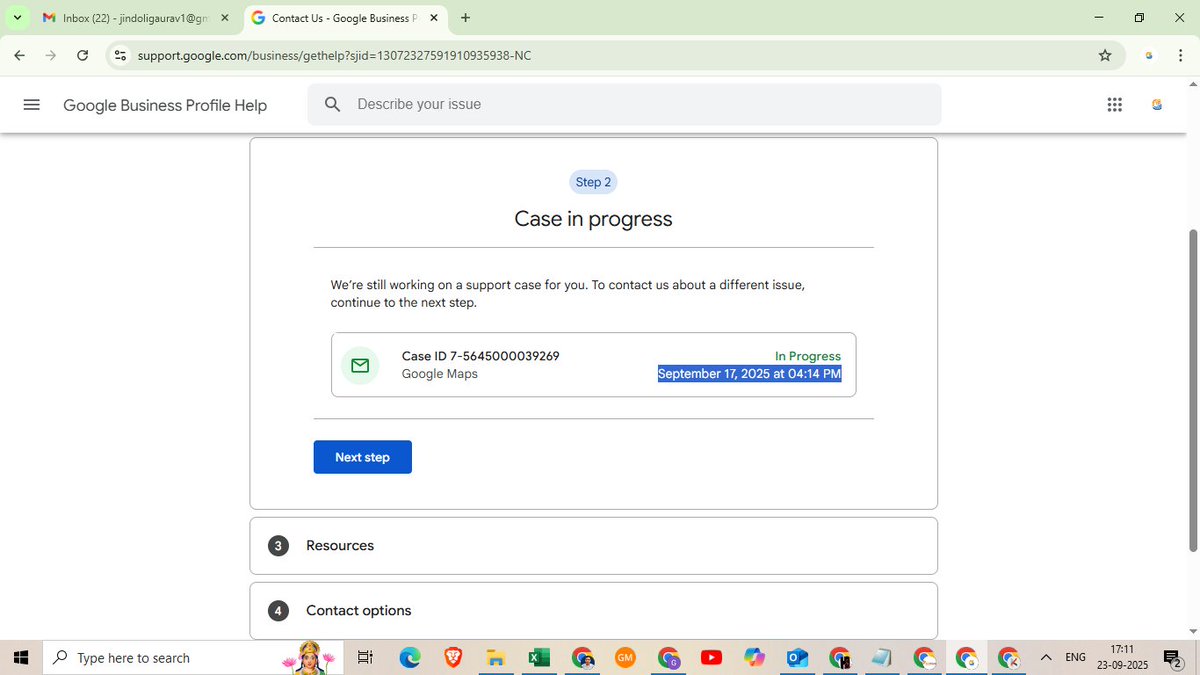Image resolution: width=1200 pixels, height=675 pixels.
Task: Focus the "Describe your issue" search field
Action: pos(624,104)
